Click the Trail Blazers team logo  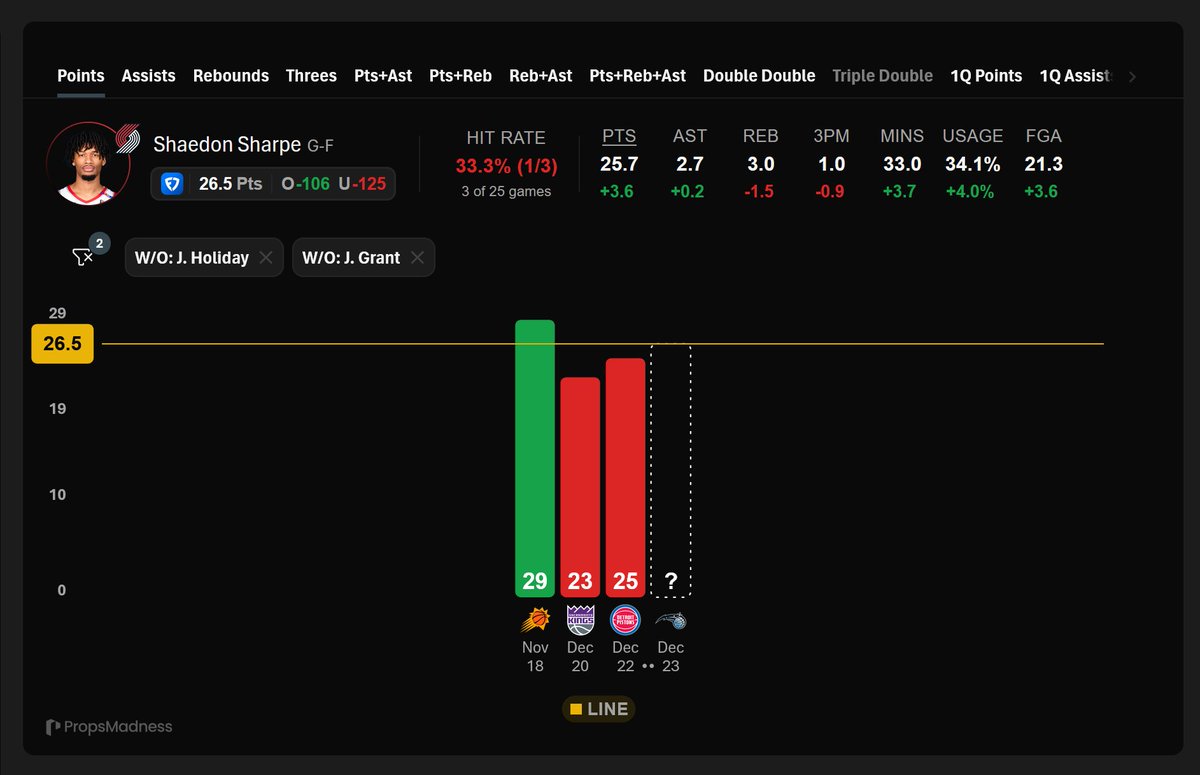pos(128,137)
